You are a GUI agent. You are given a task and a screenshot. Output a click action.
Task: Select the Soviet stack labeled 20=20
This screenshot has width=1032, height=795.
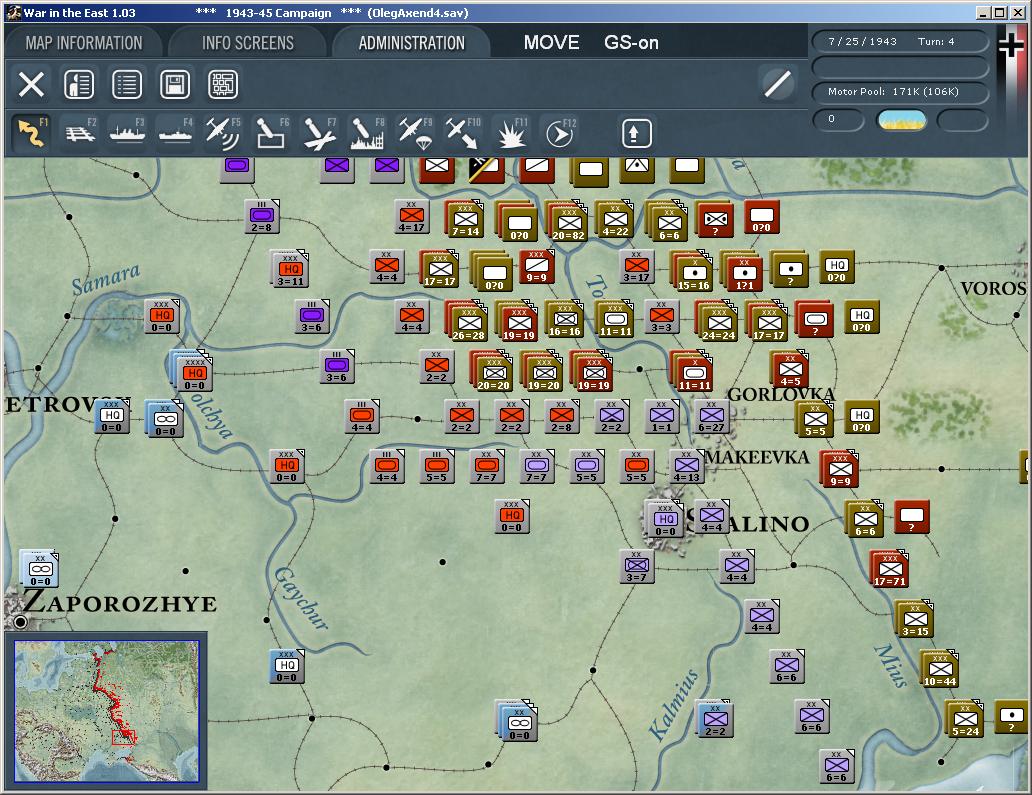tap(492, 371)
